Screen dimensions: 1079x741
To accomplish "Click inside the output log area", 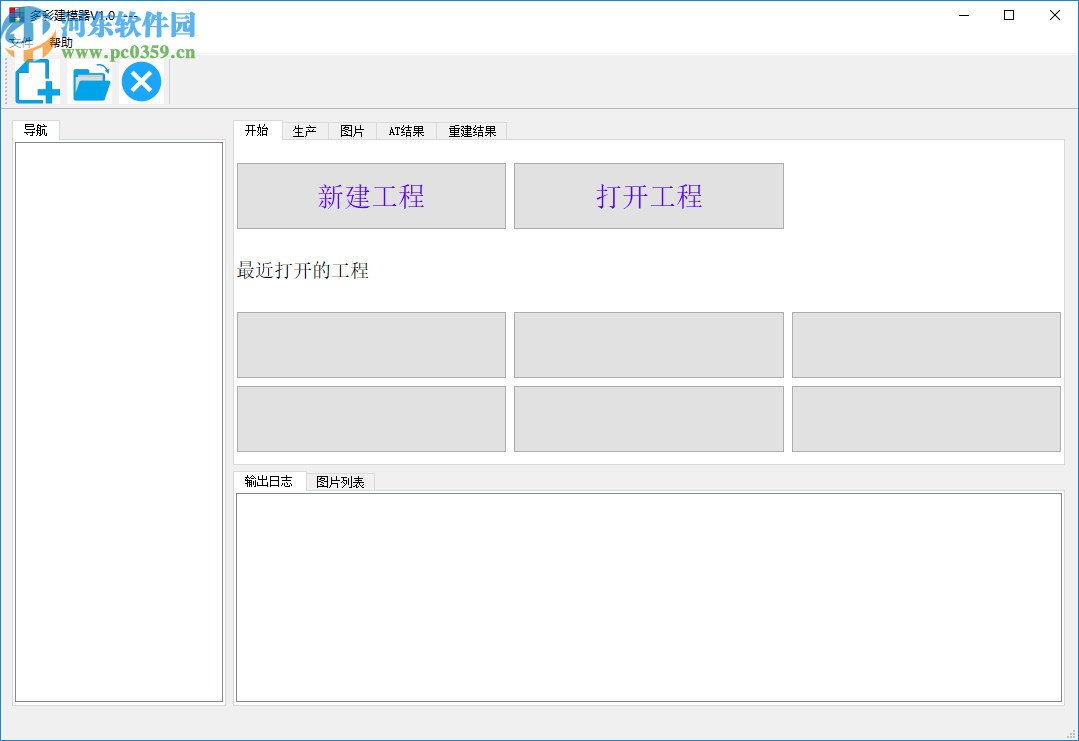I will 649,597.
